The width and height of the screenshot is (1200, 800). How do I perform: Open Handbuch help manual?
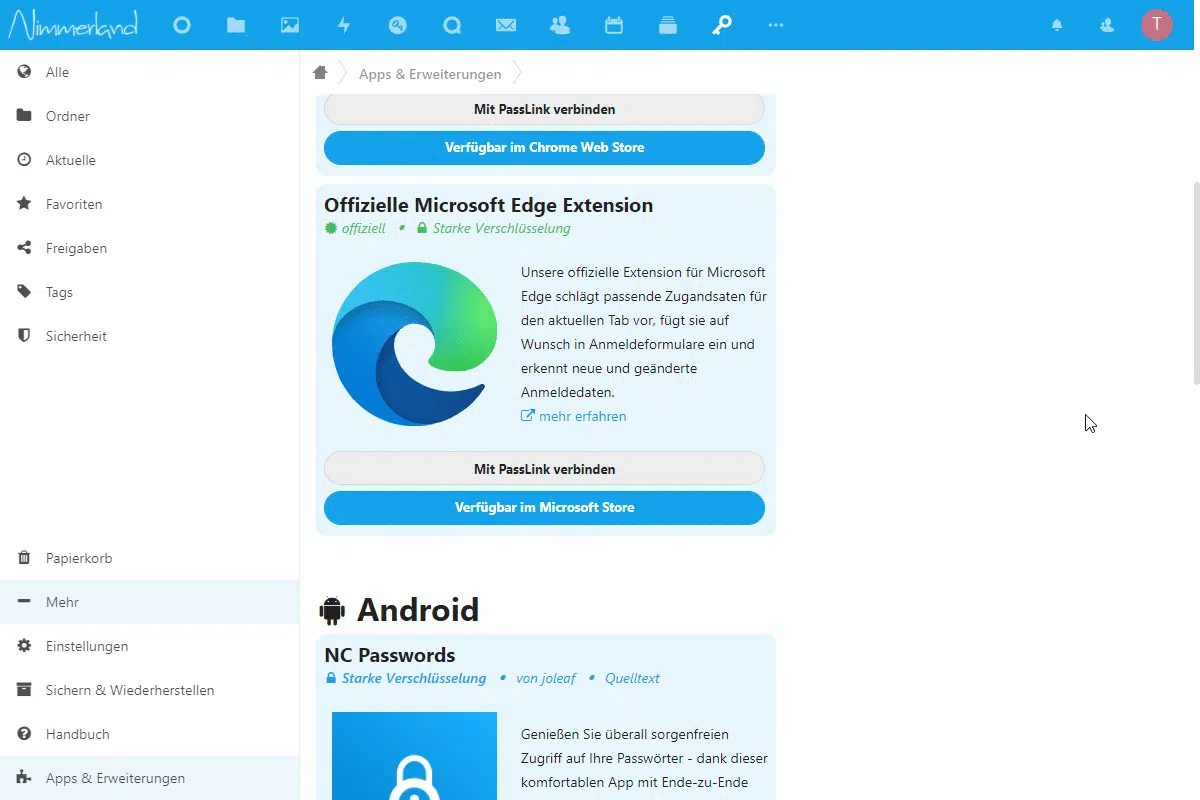[x=150, y=734]
